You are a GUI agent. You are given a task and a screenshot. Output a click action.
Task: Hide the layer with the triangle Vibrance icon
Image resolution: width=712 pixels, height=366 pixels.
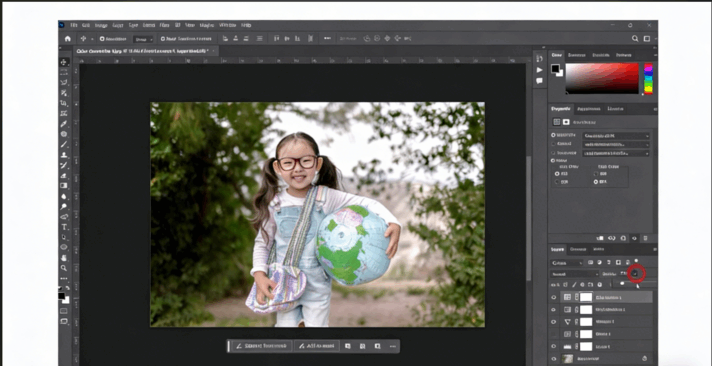click(554, 321)
